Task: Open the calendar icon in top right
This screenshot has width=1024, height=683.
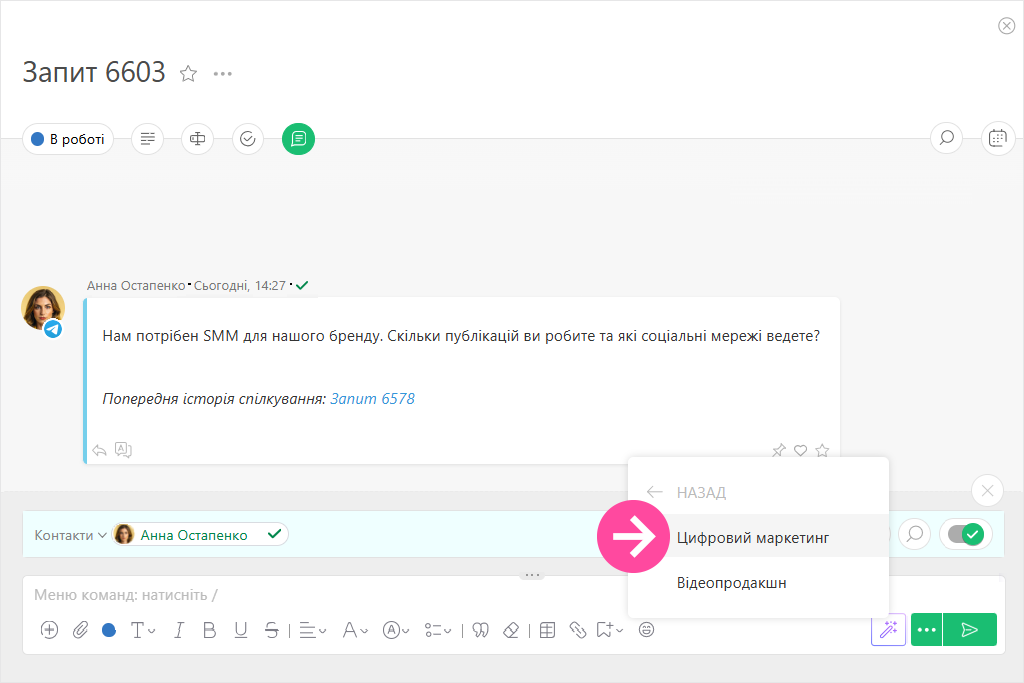Action: [997, 139]
